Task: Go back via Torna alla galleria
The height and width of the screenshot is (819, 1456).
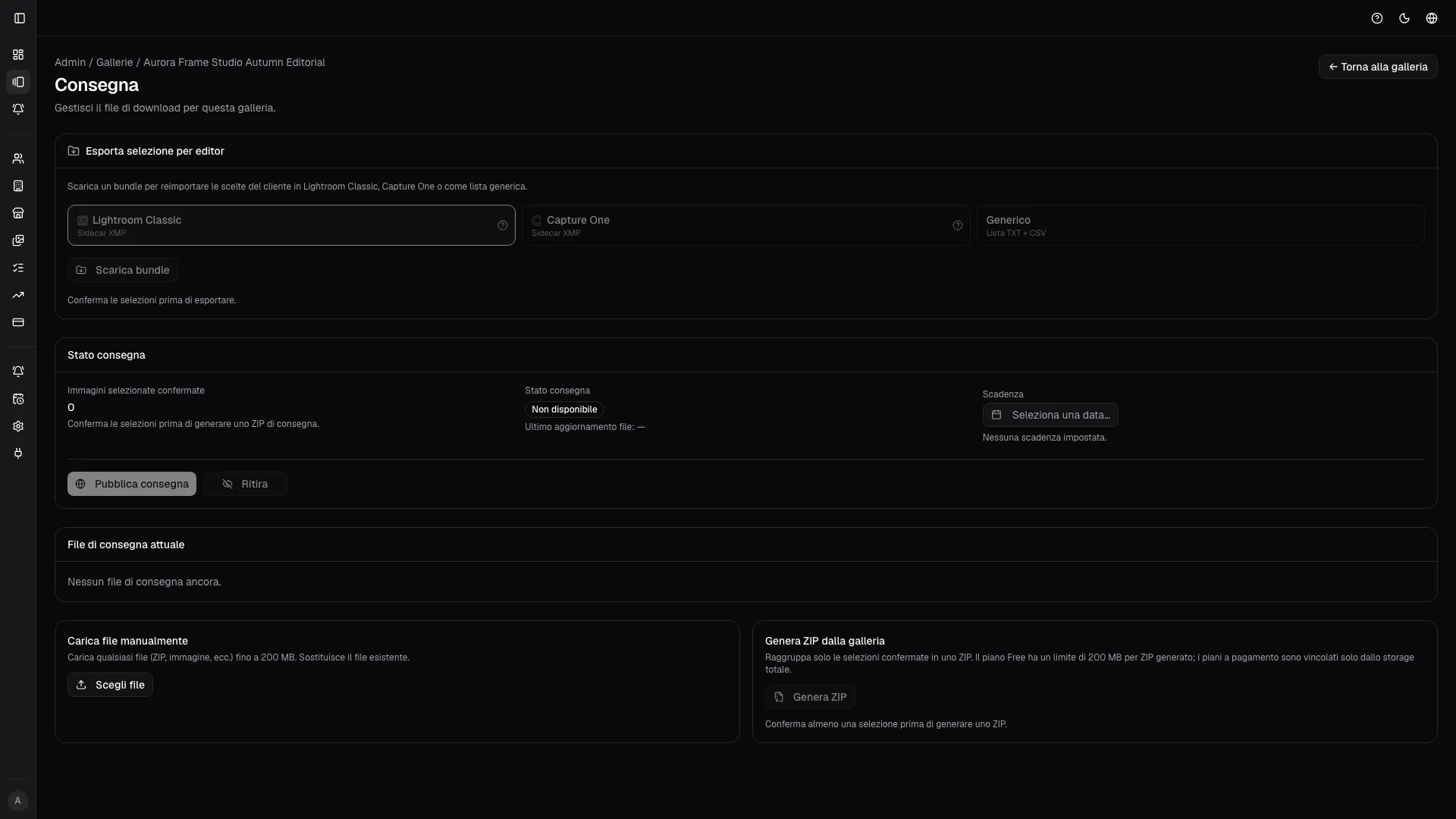Action: 1378,67
